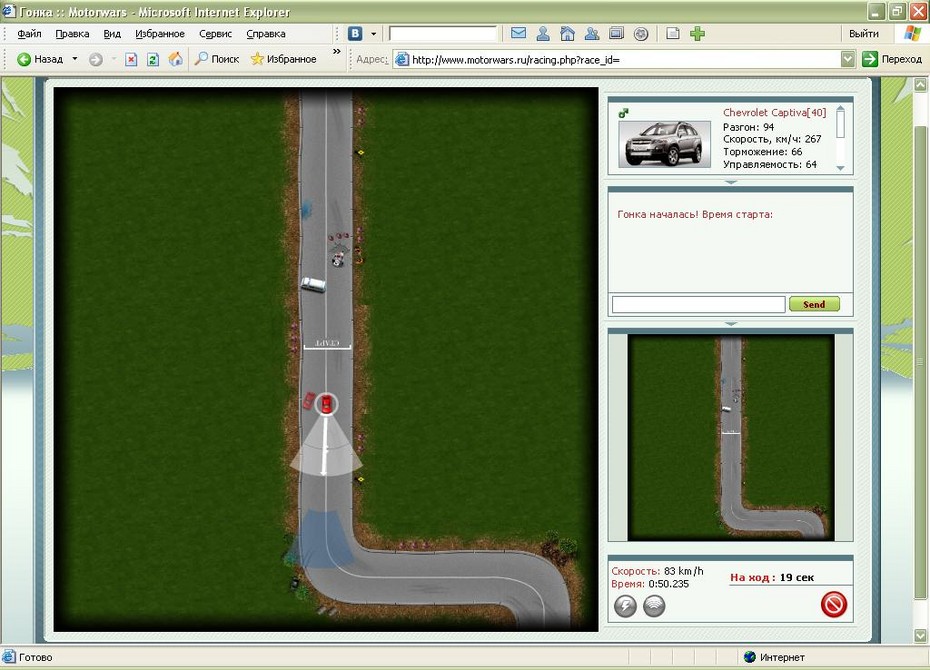Viewport: 930px width, 670px height.
Task: Click the car info scroll down arrow
Action: coord(840,168)
